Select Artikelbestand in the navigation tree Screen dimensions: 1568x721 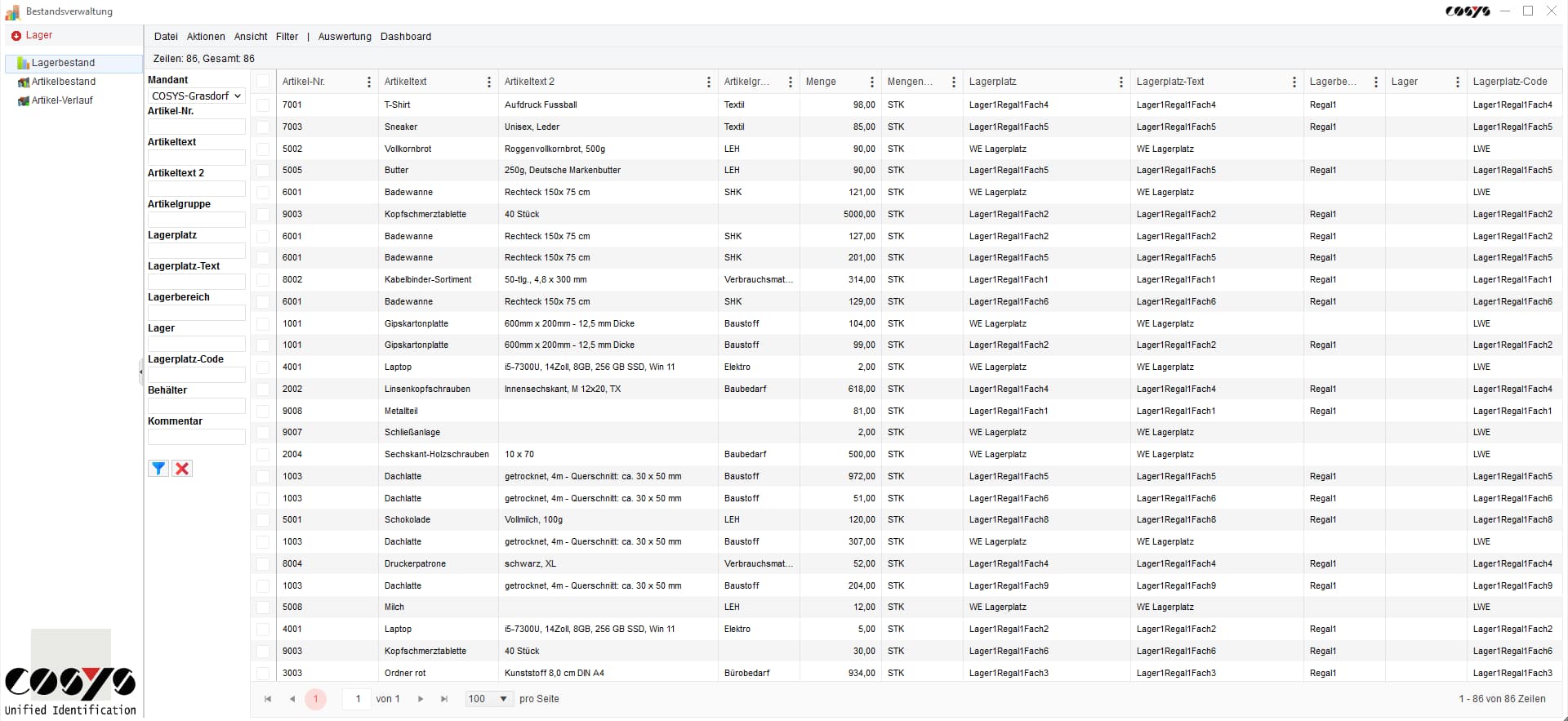tap(64, 82)
